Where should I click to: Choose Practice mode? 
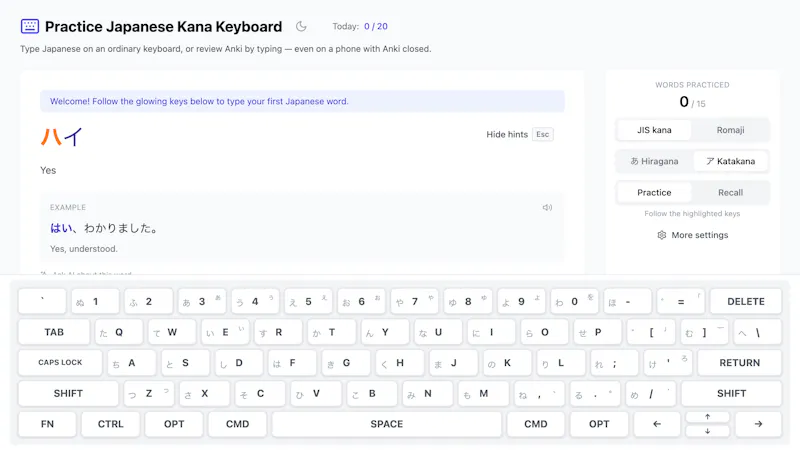pos(654,192)
